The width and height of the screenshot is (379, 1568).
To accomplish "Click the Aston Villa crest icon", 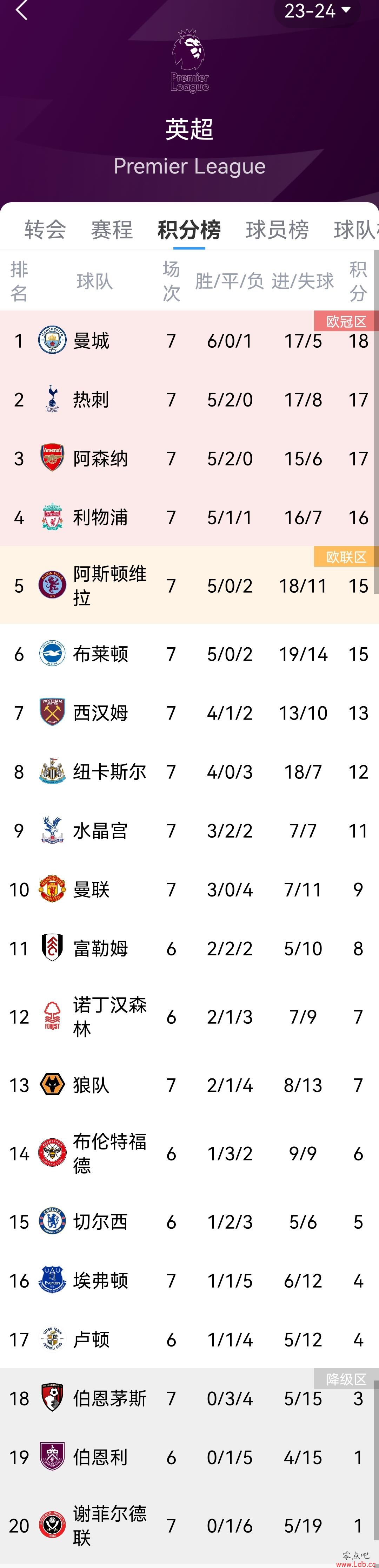I will coord(52,585).
